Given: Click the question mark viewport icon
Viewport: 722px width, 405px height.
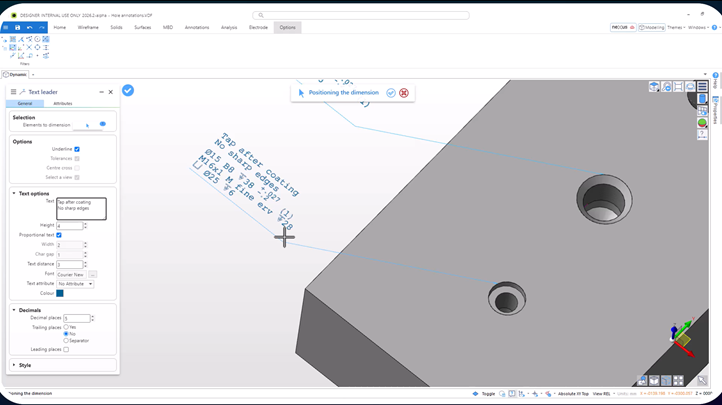Looking at the screenshot, I should coord(702,134).
